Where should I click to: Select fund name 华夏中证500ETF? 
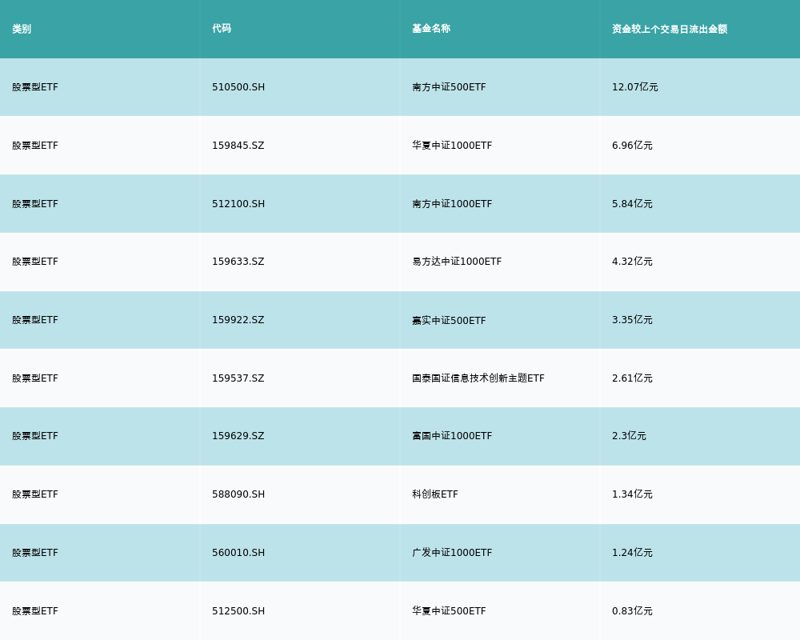point(449,611)
